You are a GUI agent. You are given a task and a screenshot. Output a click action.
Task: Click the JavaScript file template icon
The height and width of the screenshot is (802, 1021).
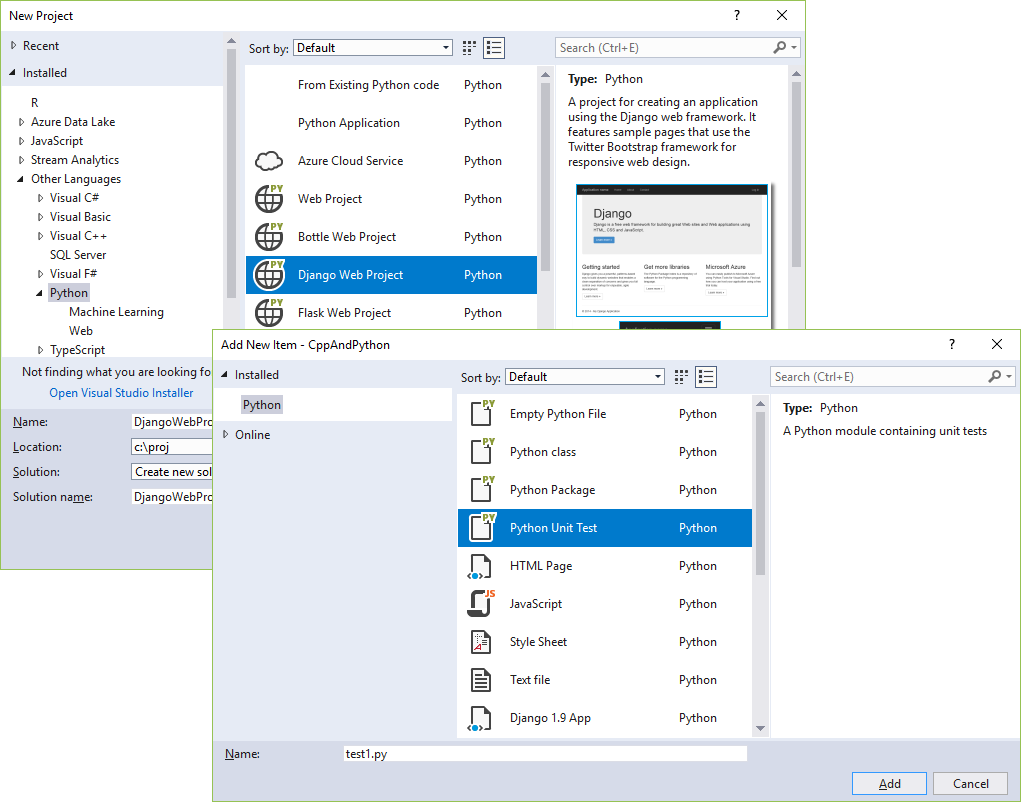pyautogui.click(x=480, y=603)
